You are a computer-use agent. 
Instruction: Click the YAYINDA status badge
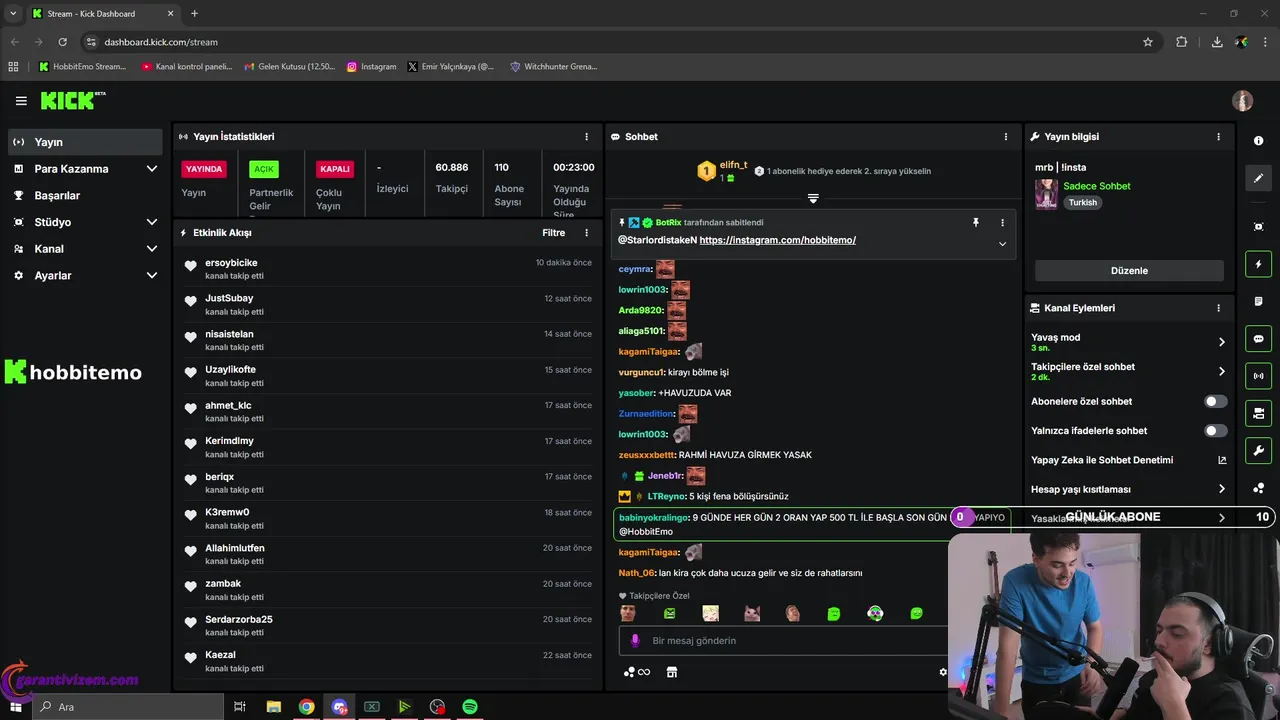[204, 169]
